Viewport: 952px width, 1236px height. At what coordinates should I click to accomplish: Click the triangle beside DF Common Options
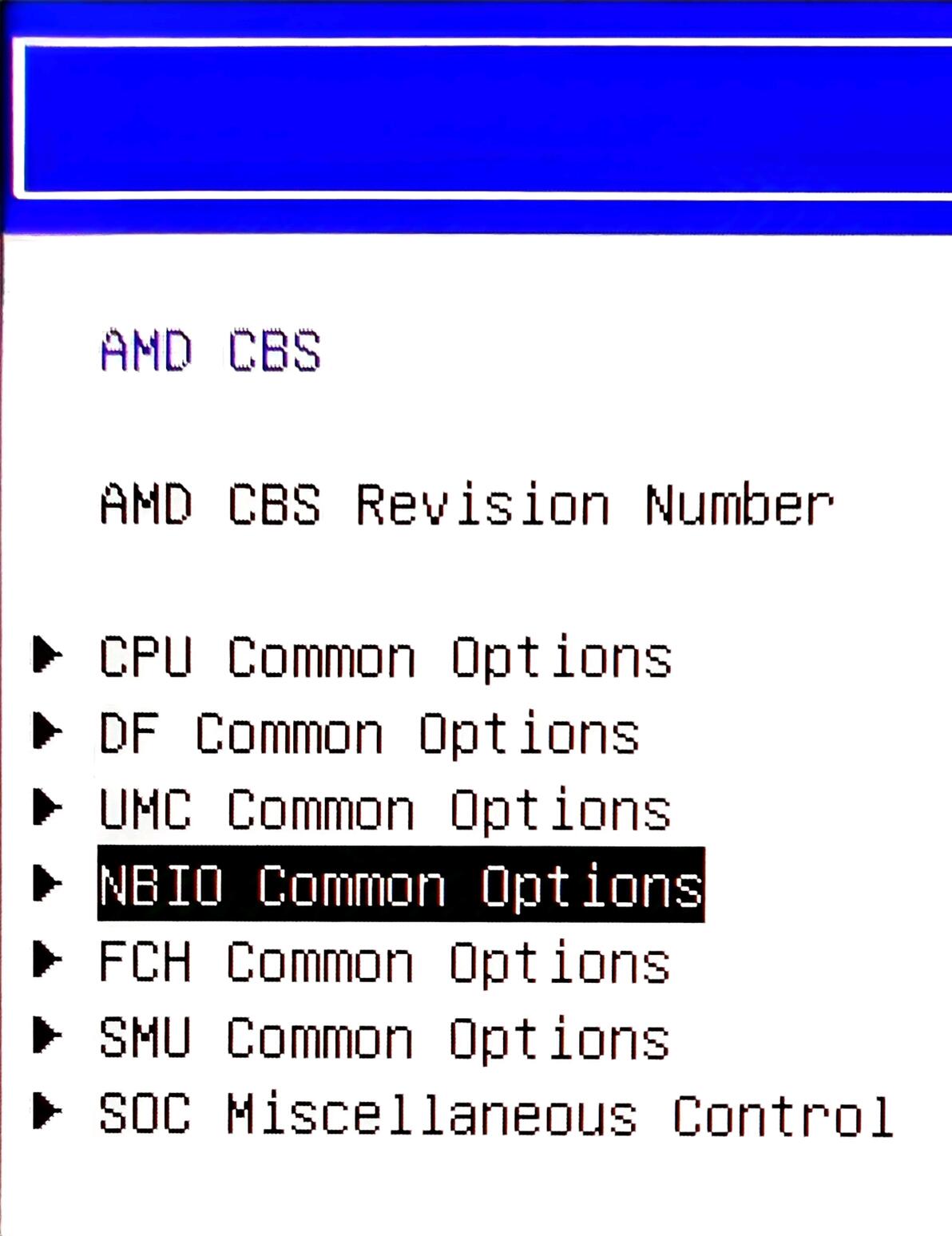pos(48,731)
